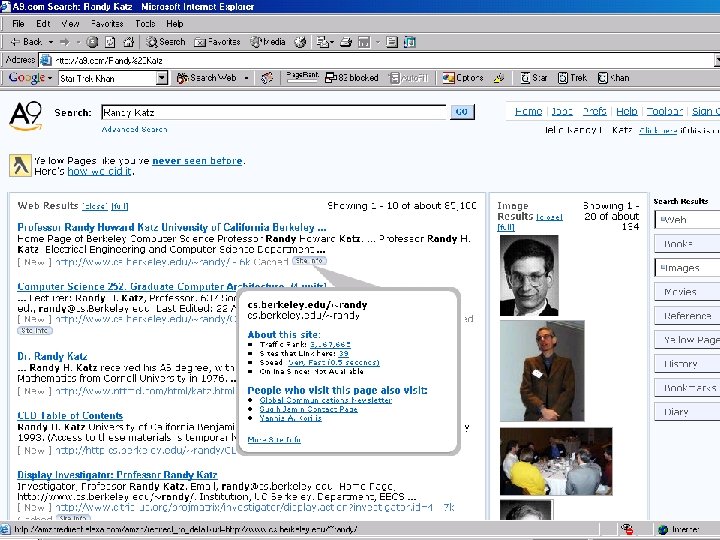This screenshot has width=720, height=540.
Task: Click Search Web on the Google toolbar
Action: (207, 78)
